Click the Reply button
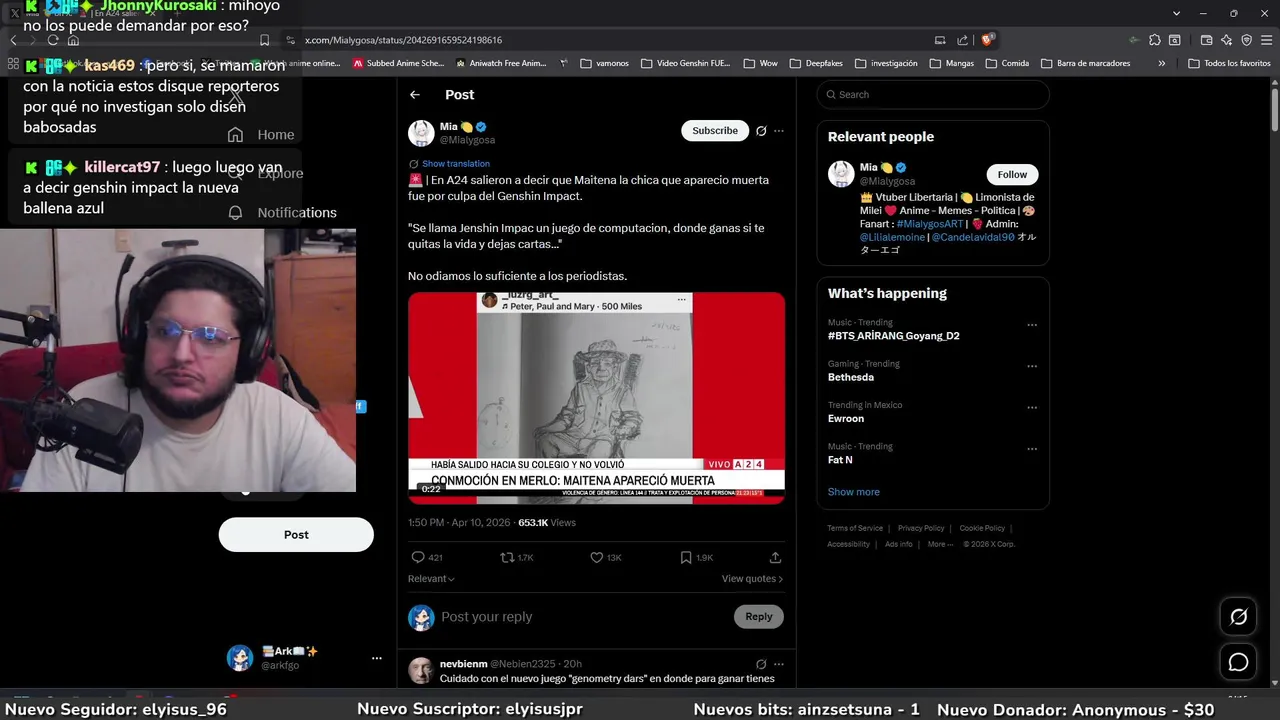This screenshot has height=720, width=1280. [759, 617]
